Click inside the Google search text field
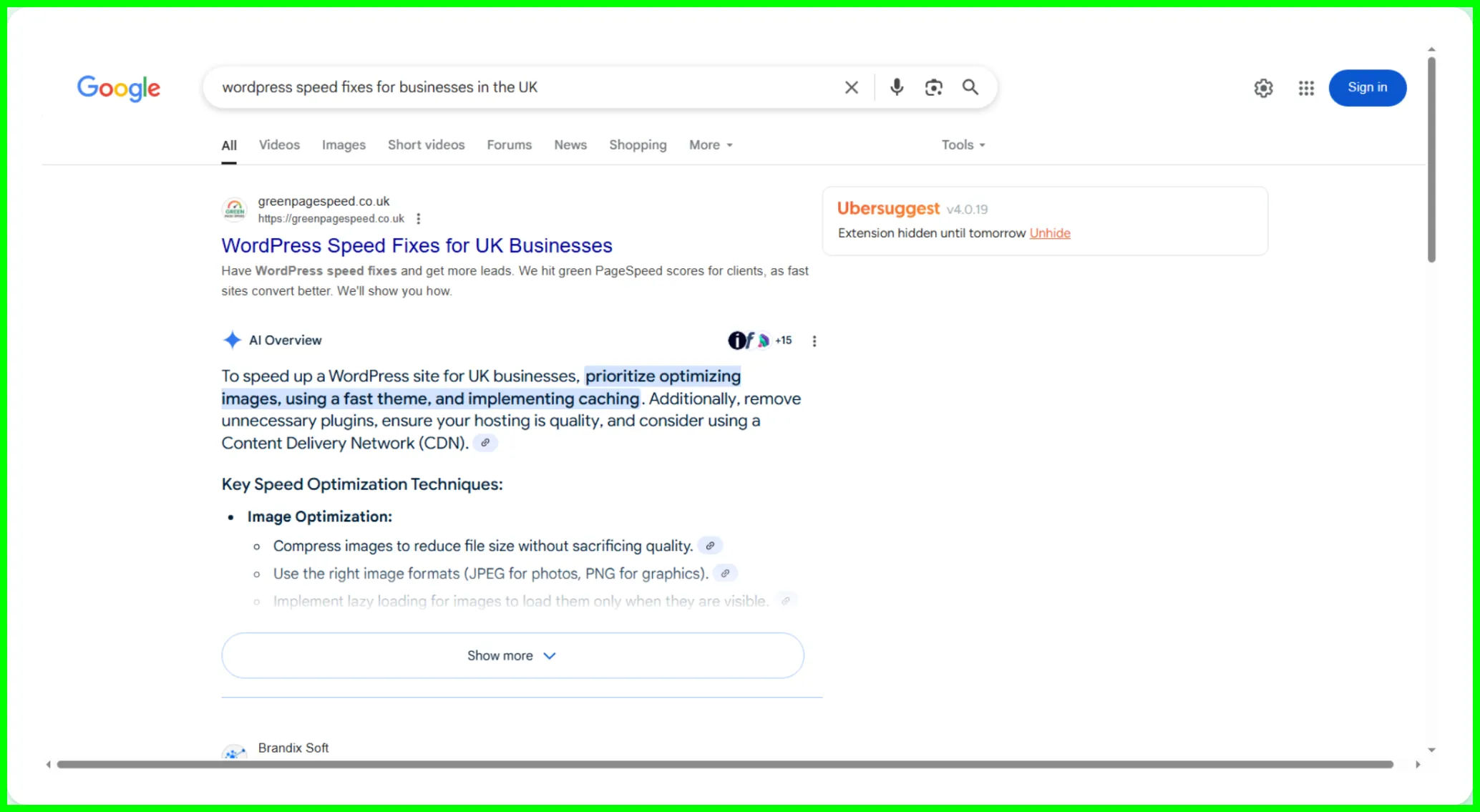This screenshot has height=812, width=1480. [x=501, y=87]
